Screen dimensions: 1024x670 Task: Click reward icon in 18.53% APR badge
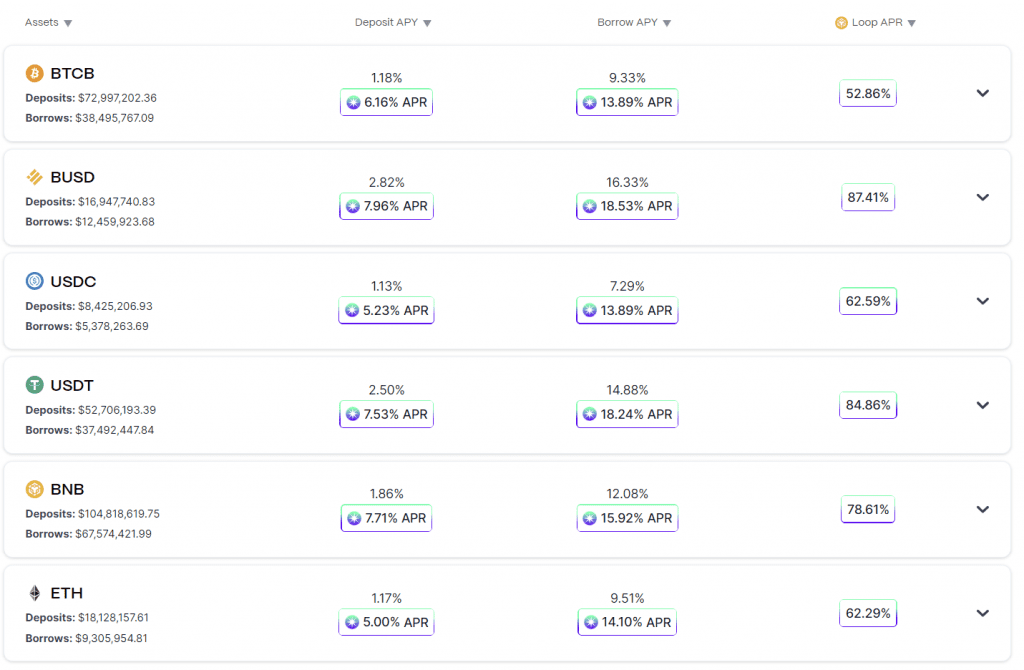click(x=590, y=206)
